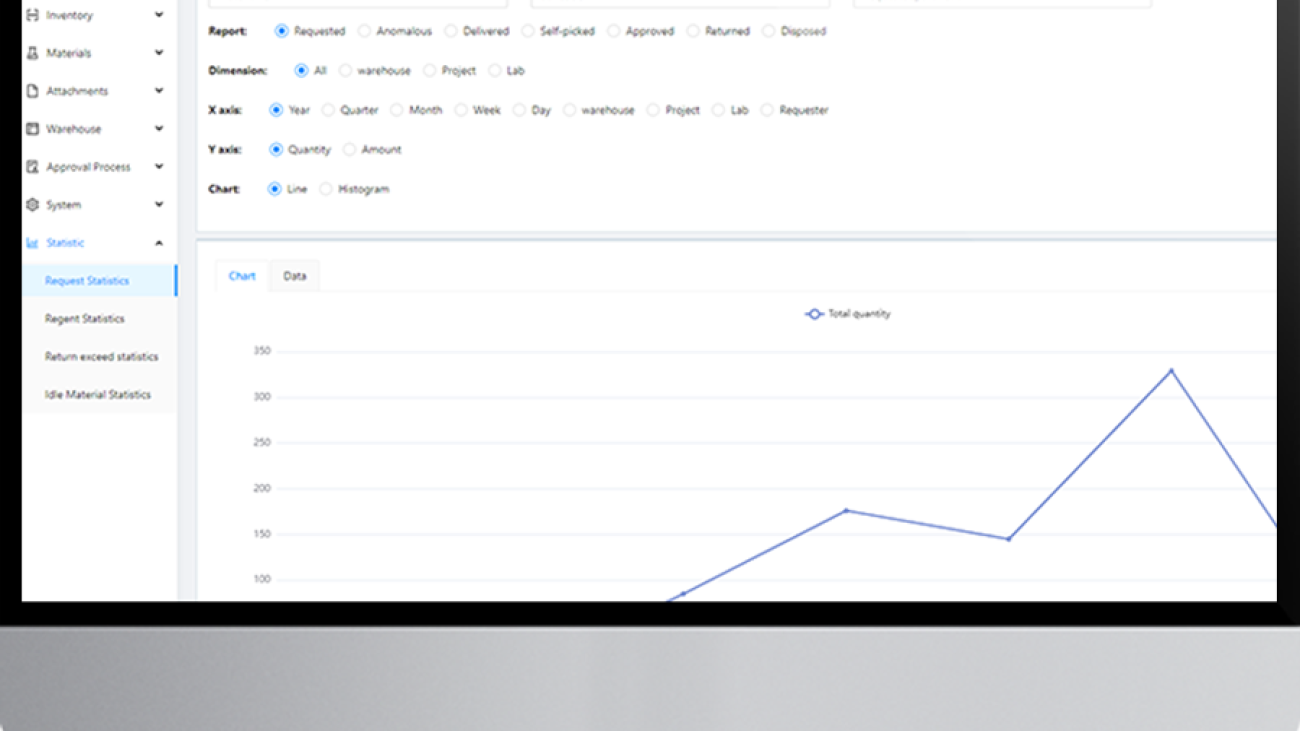The height and width of the screenshot is (731, 1300).
Task: Set X axis to Quarter
Action: point(328,110)
